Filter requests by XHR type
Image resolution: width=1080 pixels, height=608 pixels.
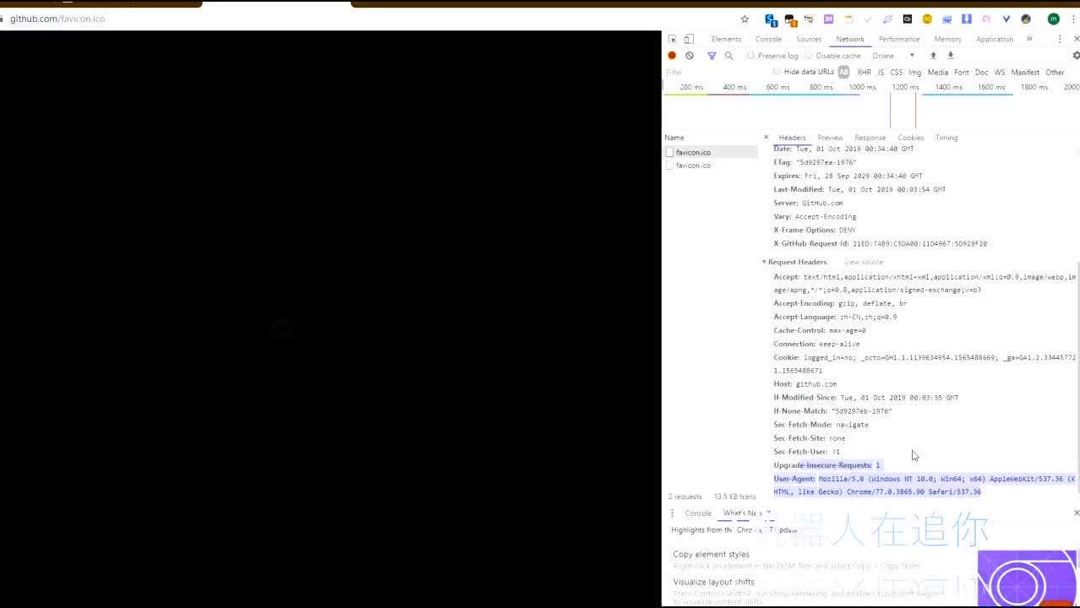[863, 72]
